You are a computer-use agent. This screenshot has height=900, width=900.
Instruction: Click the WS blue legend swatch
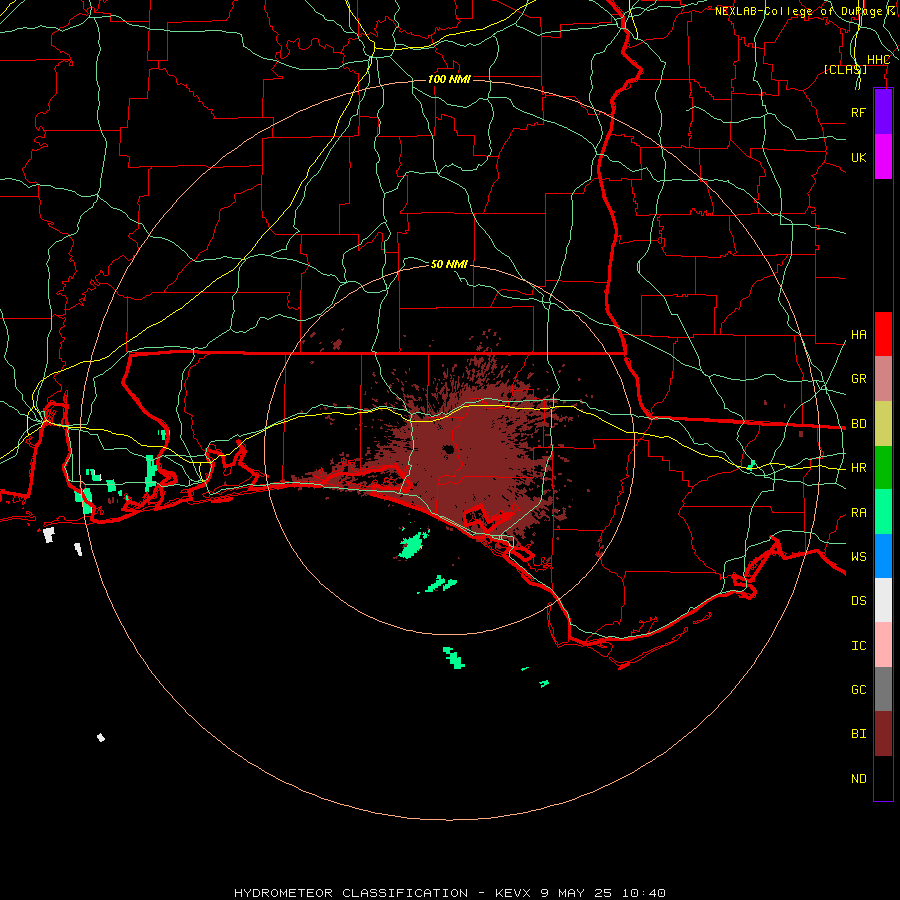click(x=883, y=556)
